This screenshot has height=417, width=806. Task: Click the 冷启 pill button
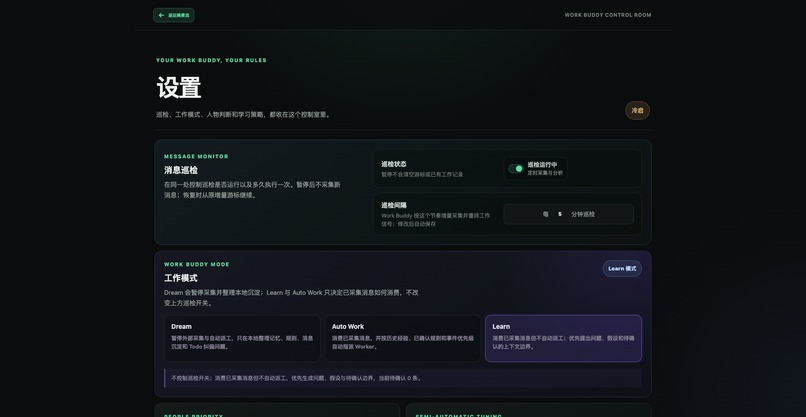point(637,111)
